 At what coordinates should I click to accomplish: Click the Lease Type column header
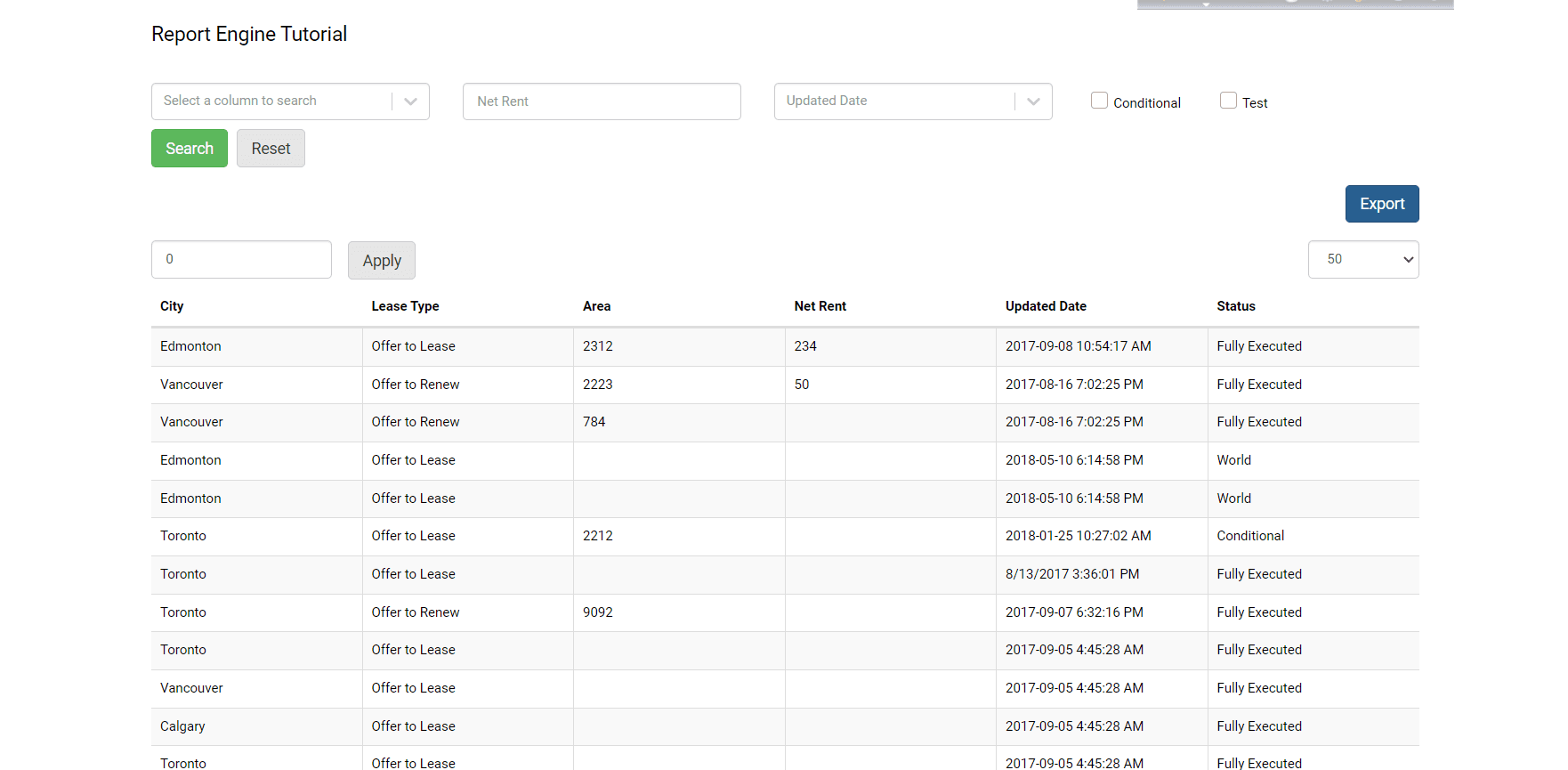click(405, 306)
